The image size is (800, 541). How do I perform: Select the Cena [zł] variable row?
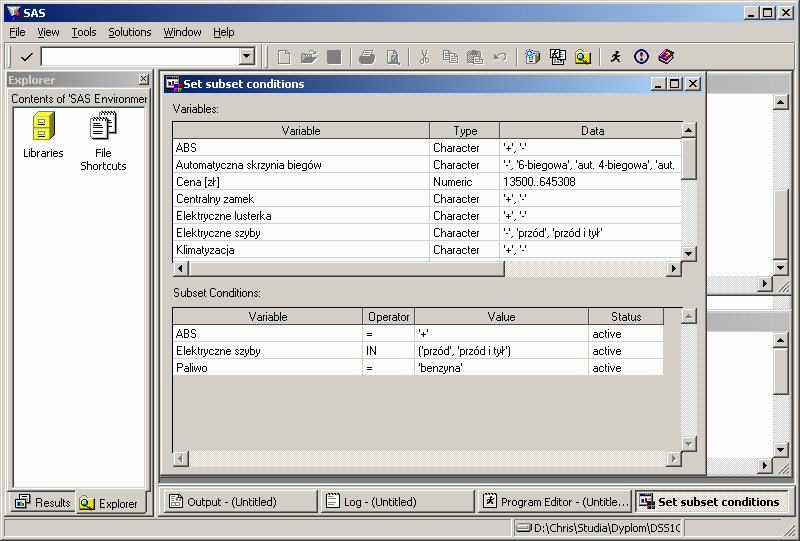pyautogui.click(x=427, y=182)
